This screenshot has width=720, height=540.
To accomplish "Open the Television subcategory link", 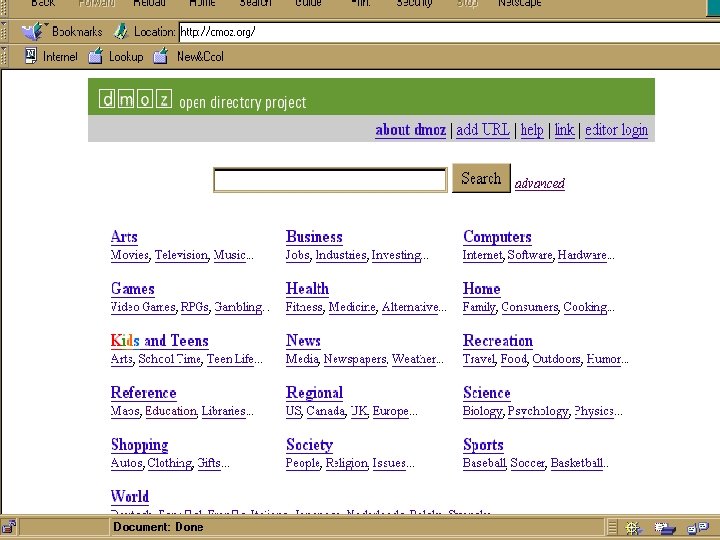I will (x=181, y=255).
